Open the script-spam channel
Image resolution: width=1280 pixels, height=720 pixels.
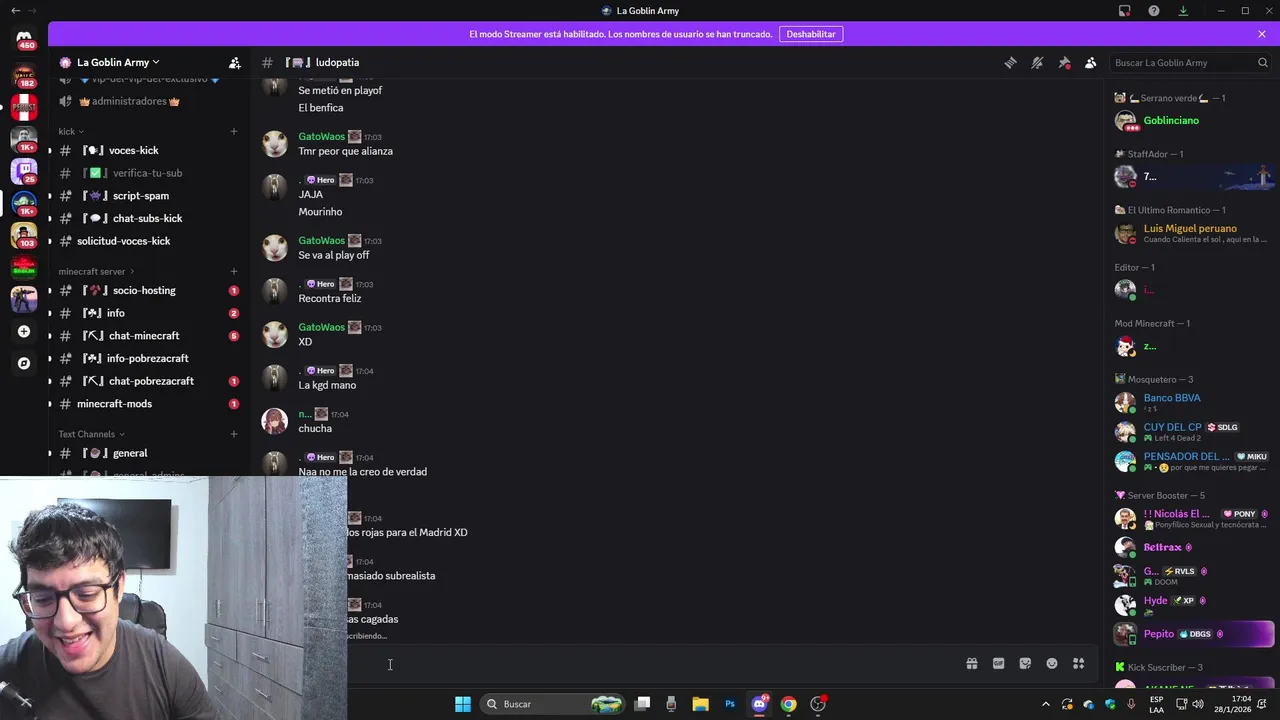pos(148,196)
